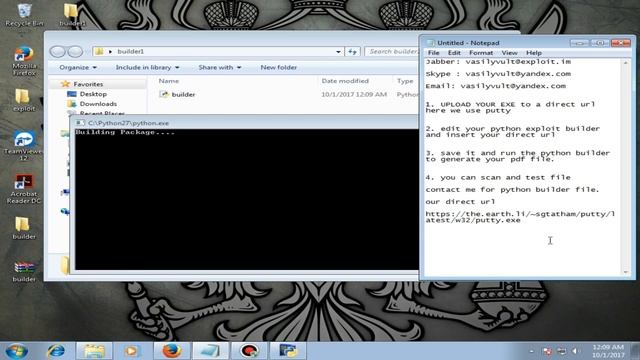The width and height of the screenshot is (640, 360).
Task: Open Acrobat Reader DC desktop shortcut
Action: pos(24,189)
